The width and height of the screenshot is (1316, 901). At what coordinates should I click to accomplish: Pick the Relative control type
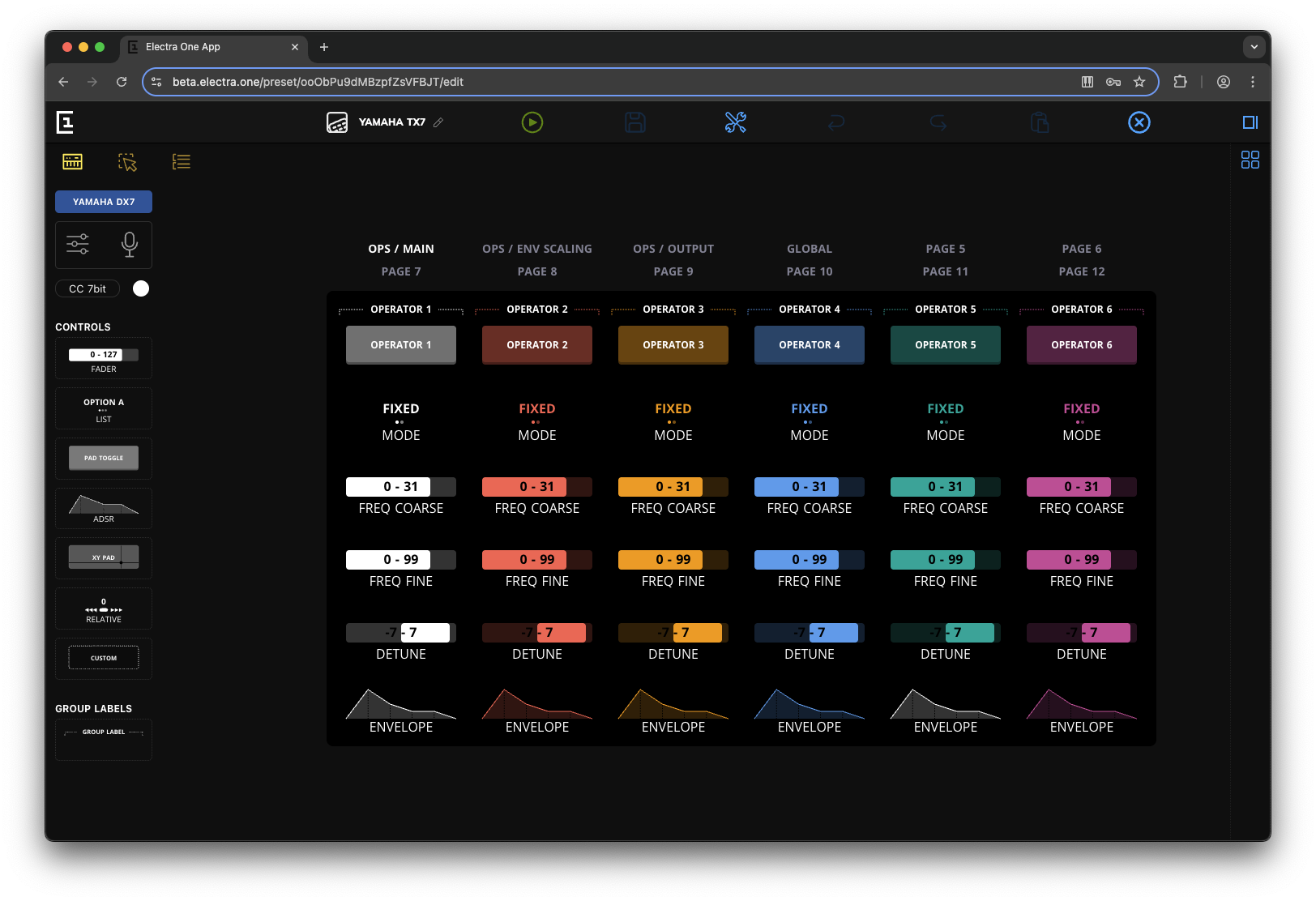(x=104, y=609)
